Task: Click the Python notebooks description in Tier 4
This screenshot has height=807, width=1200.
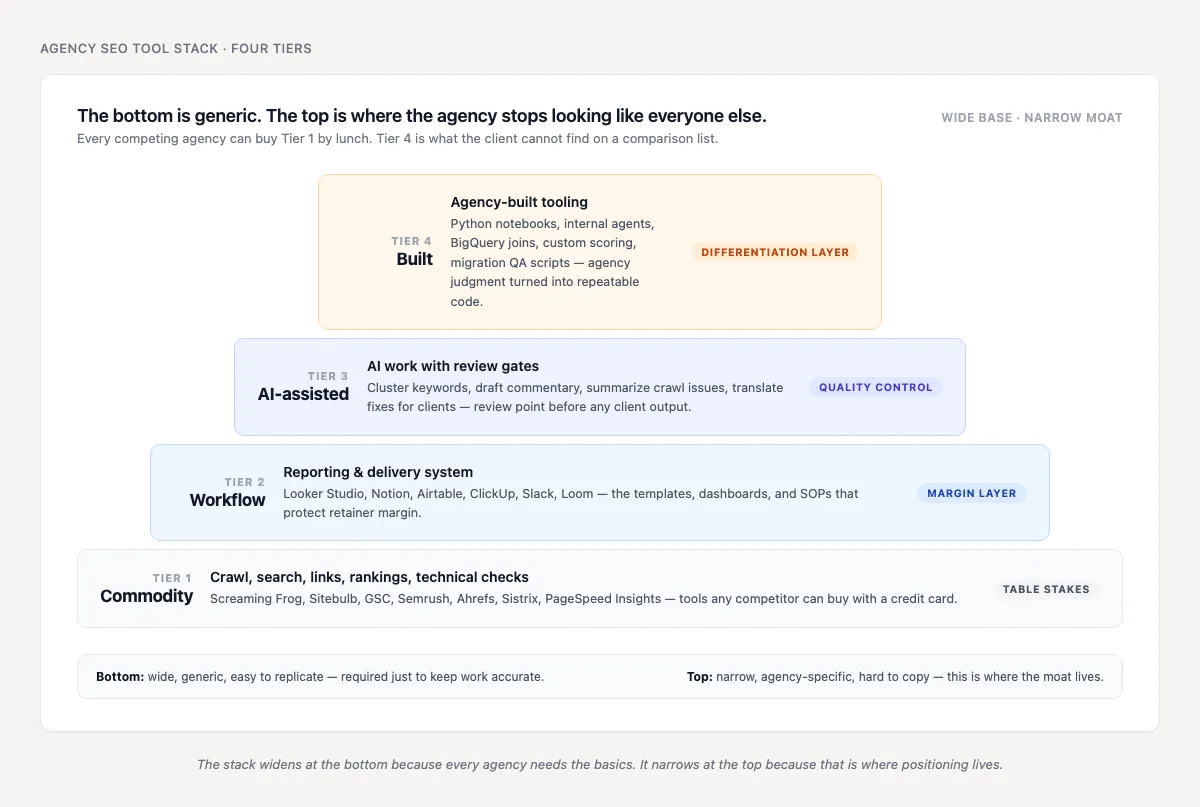Action: (x=553, y=262)
